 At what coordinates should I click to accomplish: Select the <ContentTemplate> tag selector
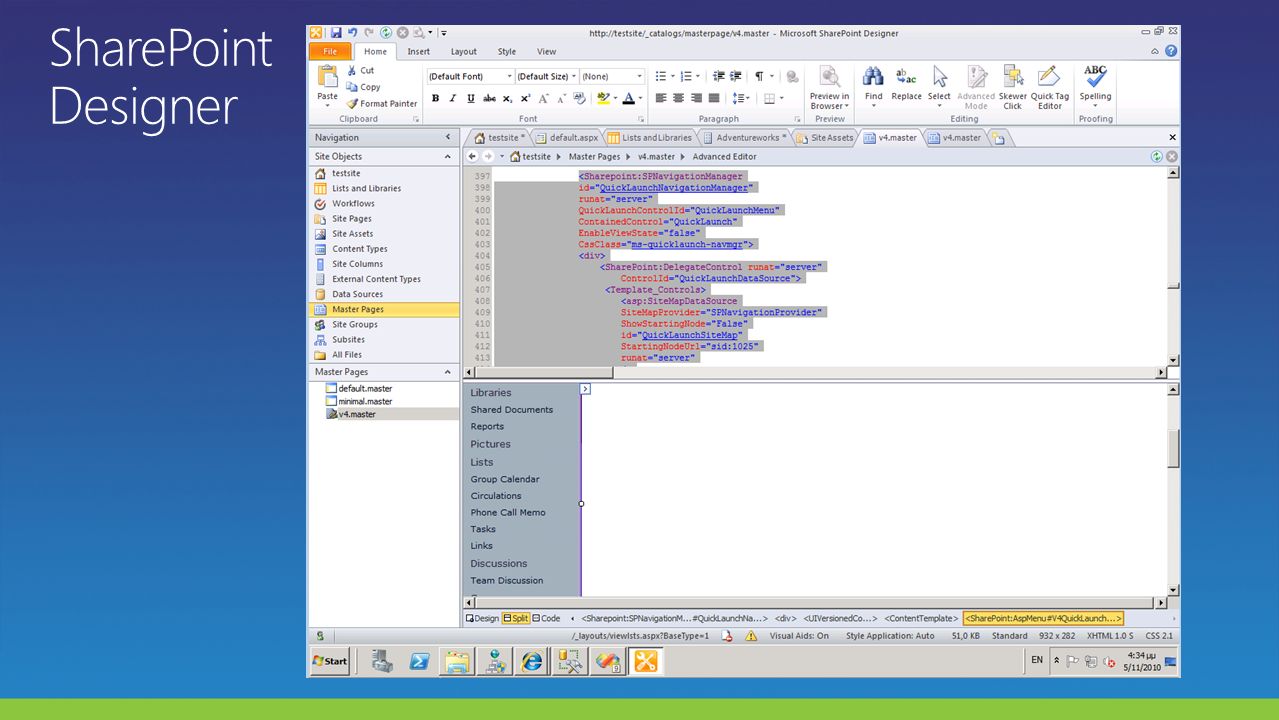pyautogui.click(x=921, y=619)
